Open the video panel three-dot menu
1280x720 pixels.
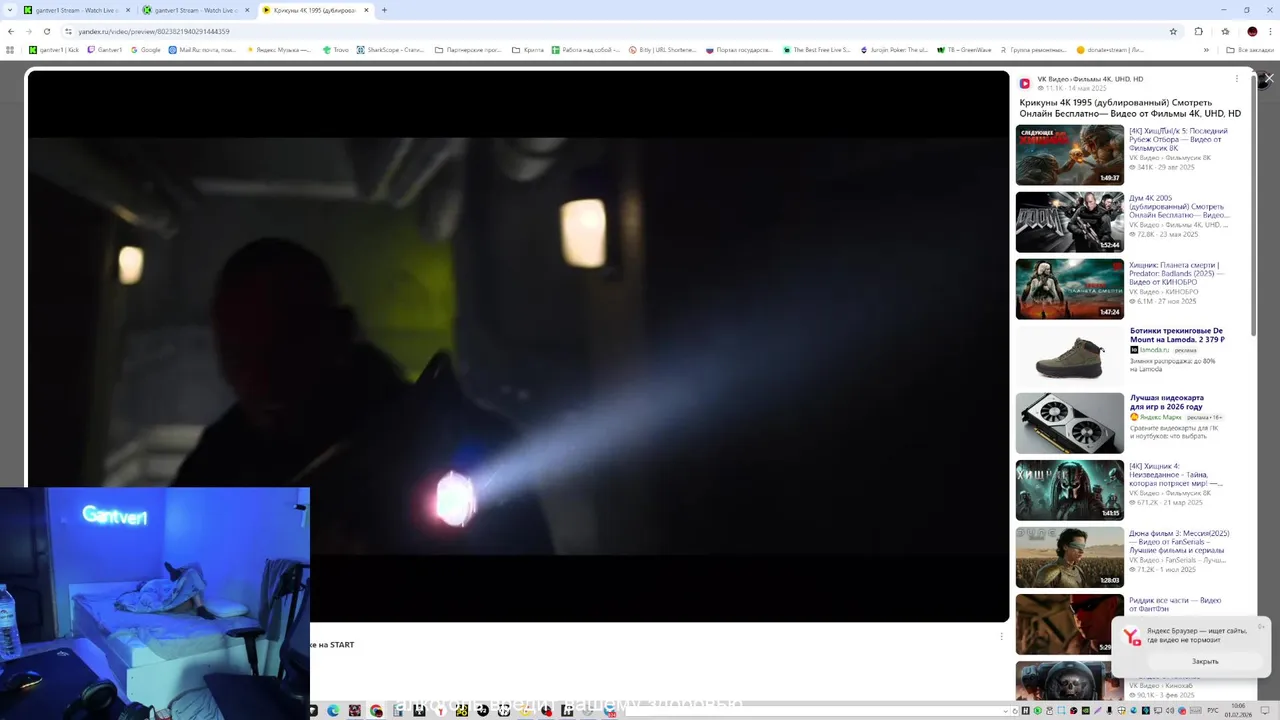1236,79
